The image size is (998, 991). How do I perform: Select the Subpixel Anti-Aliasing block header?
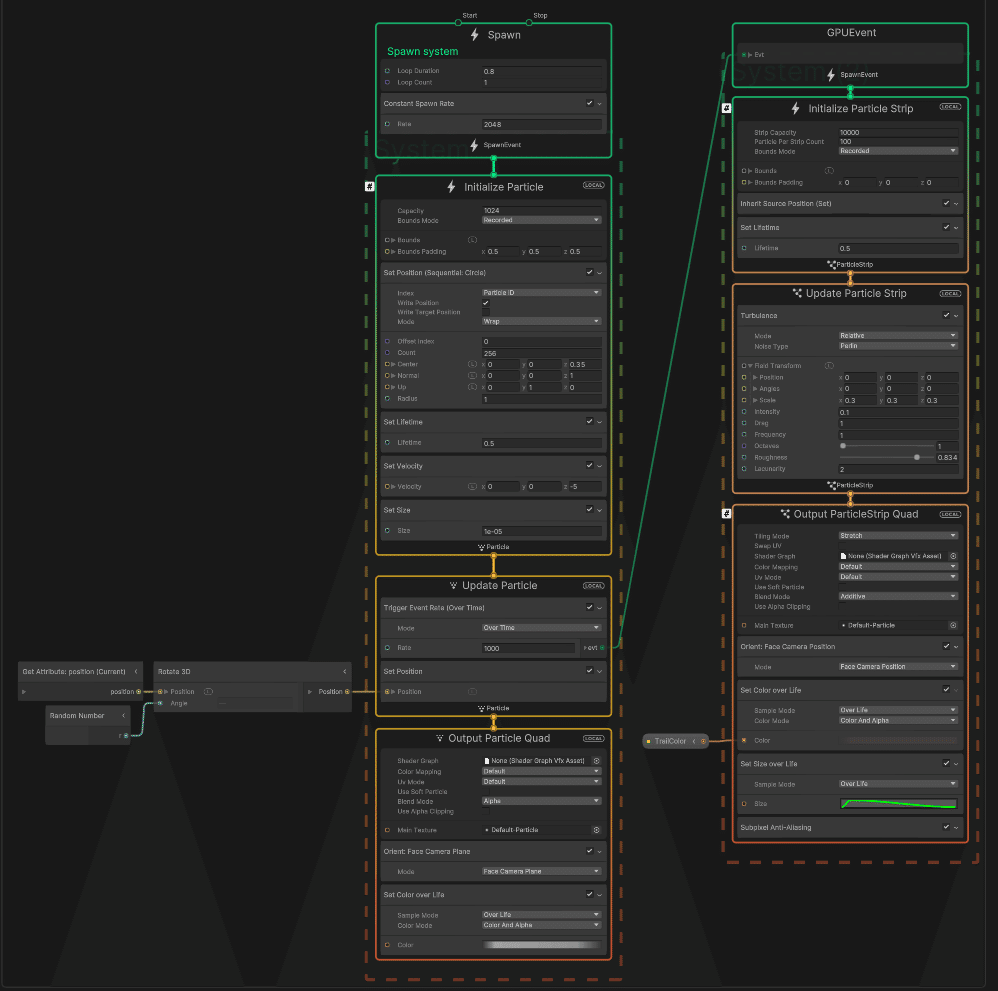pos(850,827)
